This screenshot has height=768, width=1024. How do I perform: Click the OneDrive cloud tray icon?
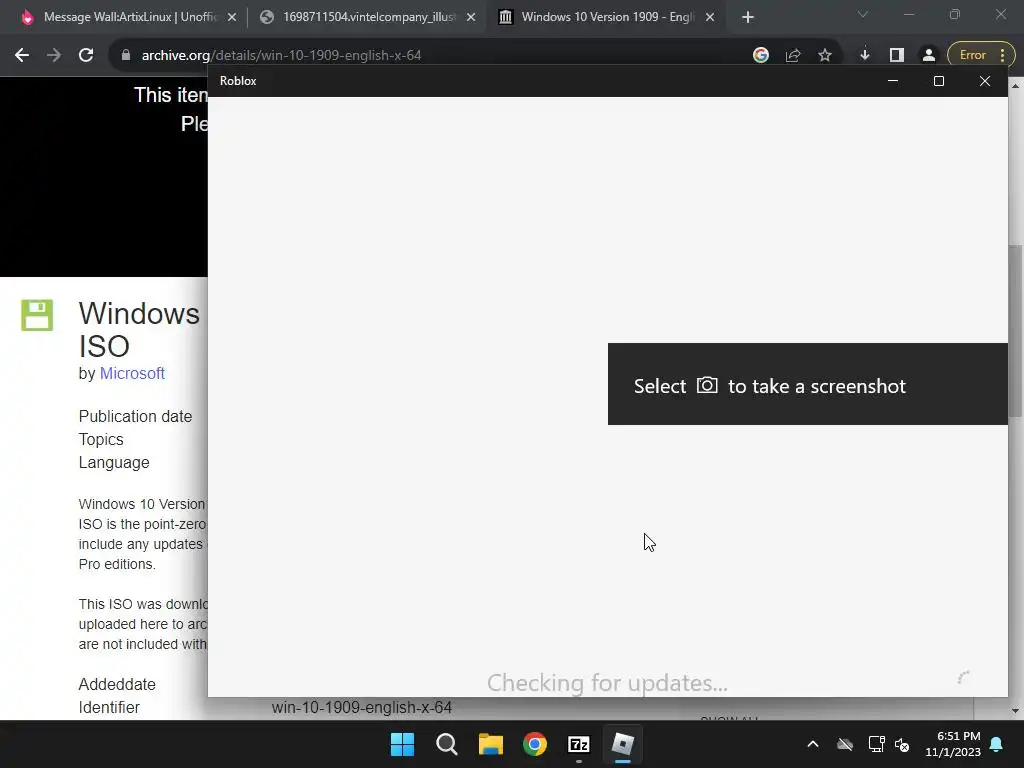(x=845, y=744)
